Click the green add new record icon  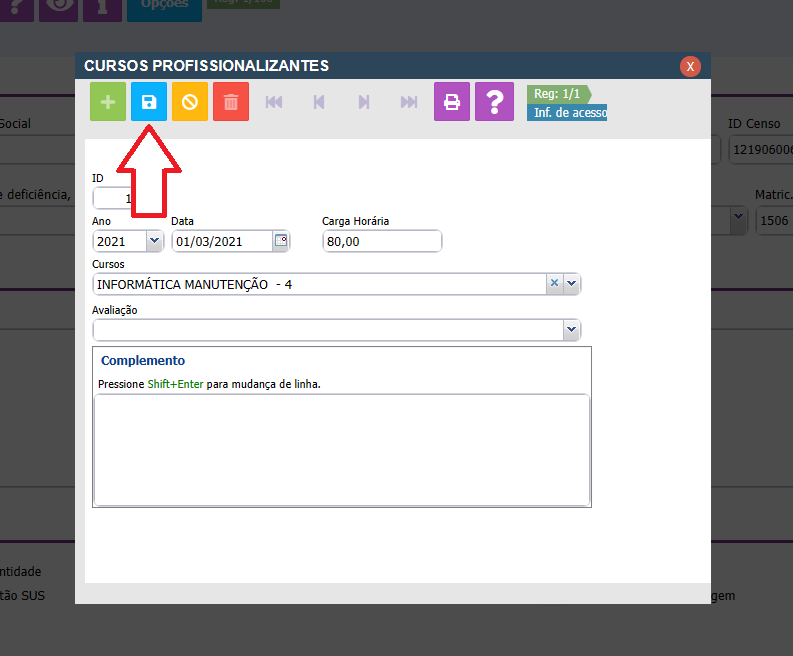click(x=108, y=102)
